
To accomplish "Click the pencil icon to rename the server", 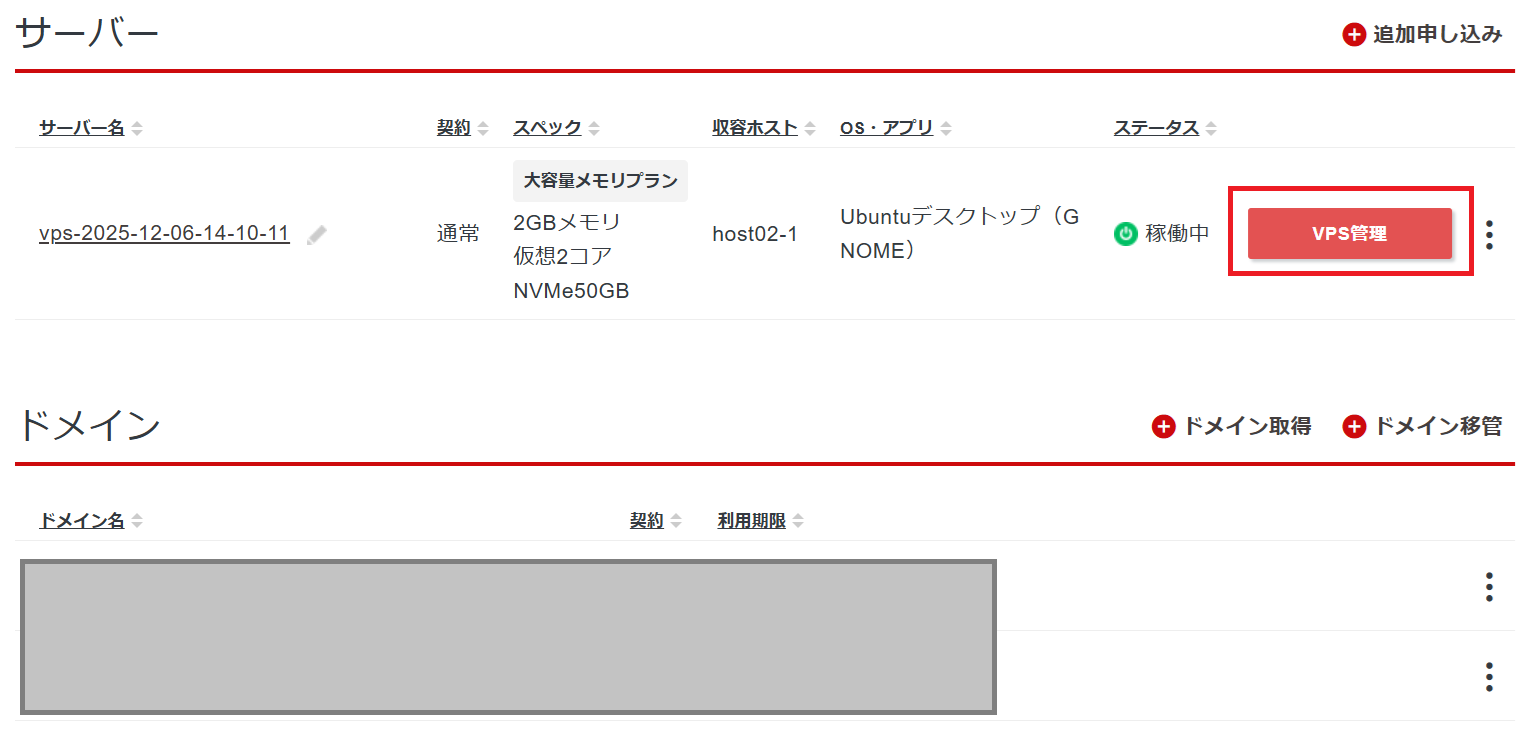I will [317, 235].
